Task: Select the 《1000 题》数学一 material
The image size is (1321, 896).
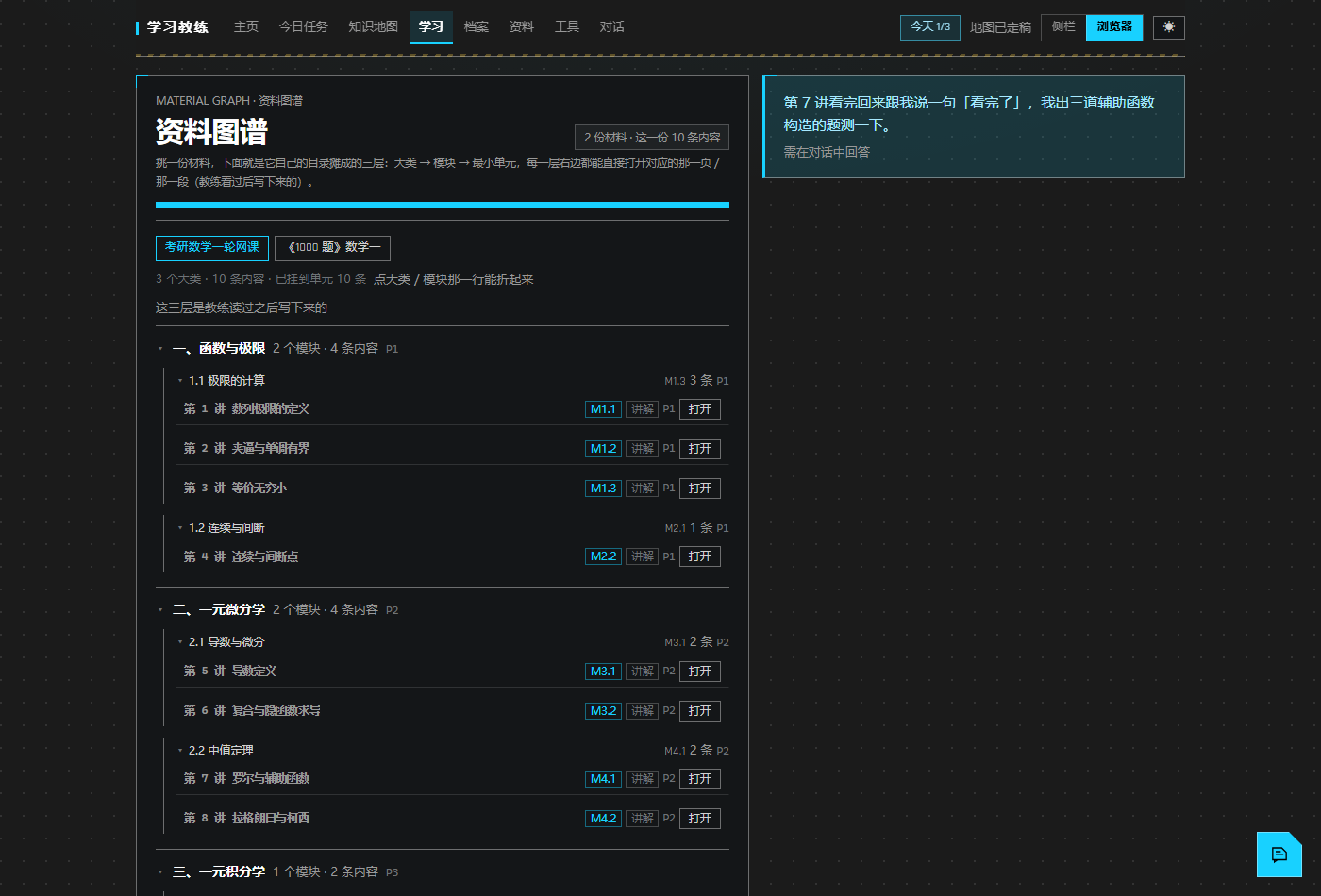Action: tap(332, 248)
